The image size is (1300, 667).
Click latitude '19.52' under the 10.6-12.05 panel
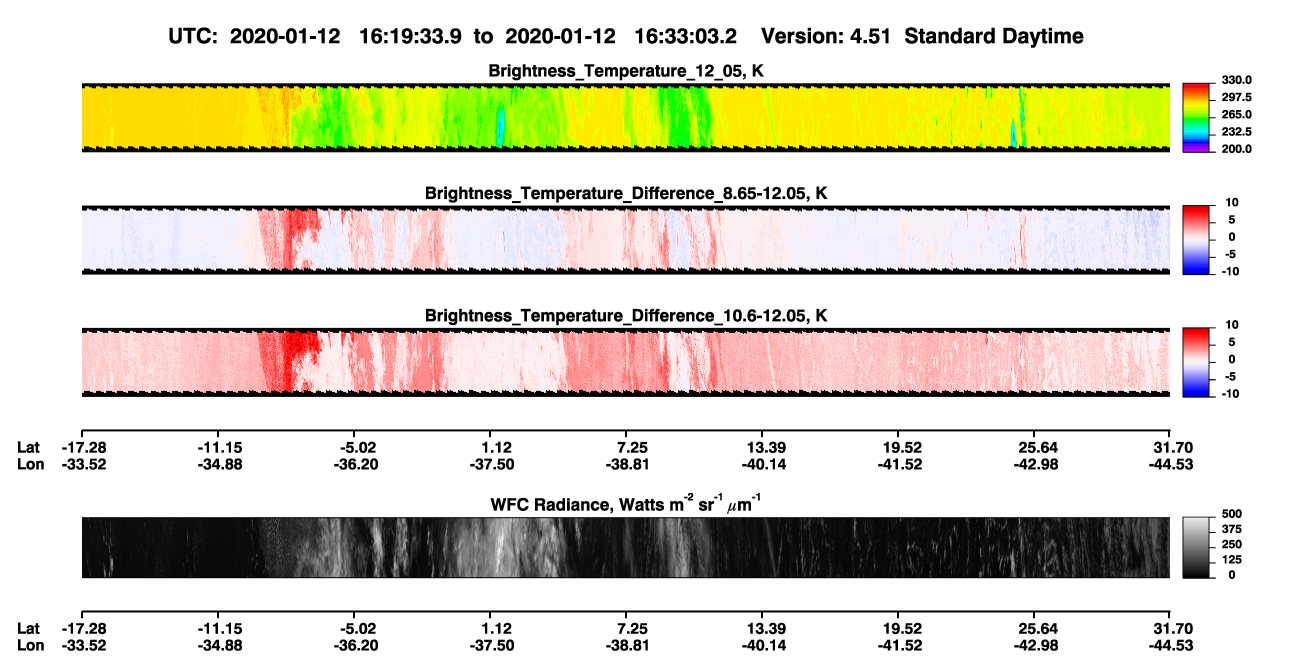click(x=902, y=447)
